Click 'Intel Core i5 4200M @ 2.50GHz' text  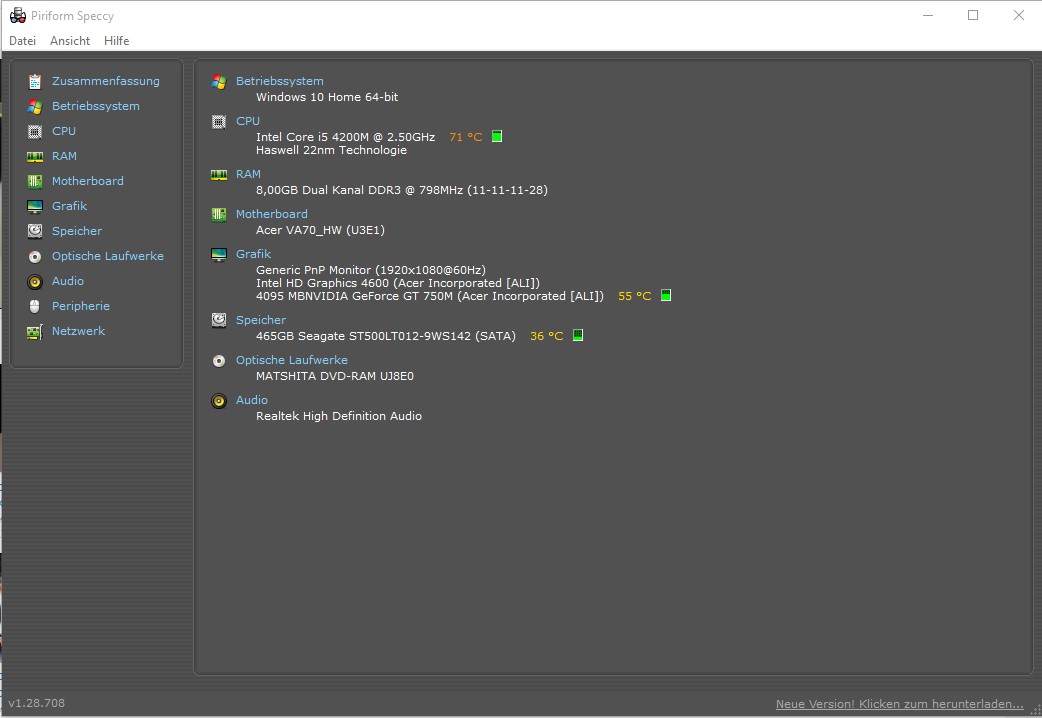tap(346, 137)
